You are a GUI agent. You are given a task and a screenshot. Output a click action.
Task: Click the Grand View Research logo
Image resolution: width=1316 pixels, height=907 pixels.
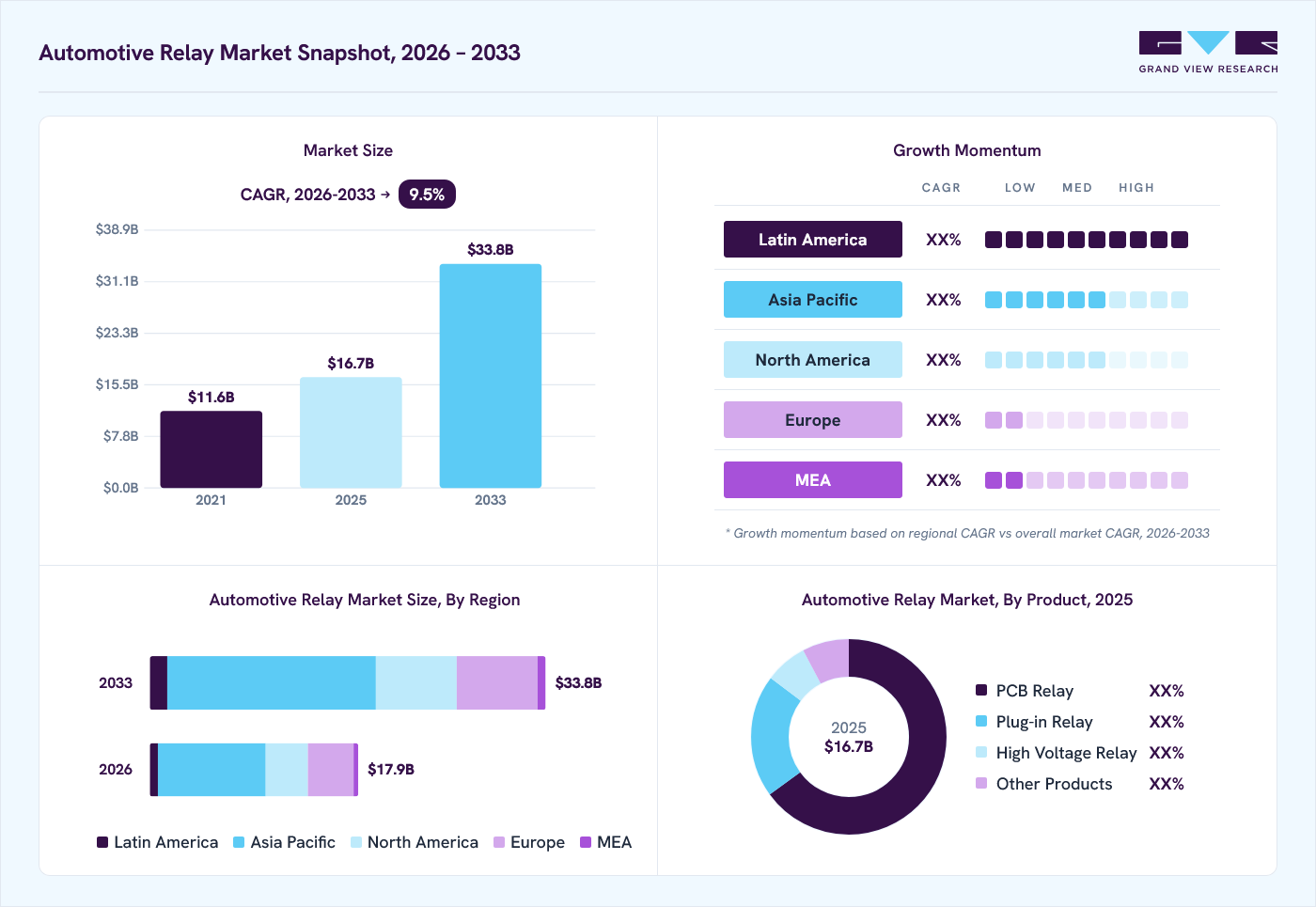point(1208,53)
